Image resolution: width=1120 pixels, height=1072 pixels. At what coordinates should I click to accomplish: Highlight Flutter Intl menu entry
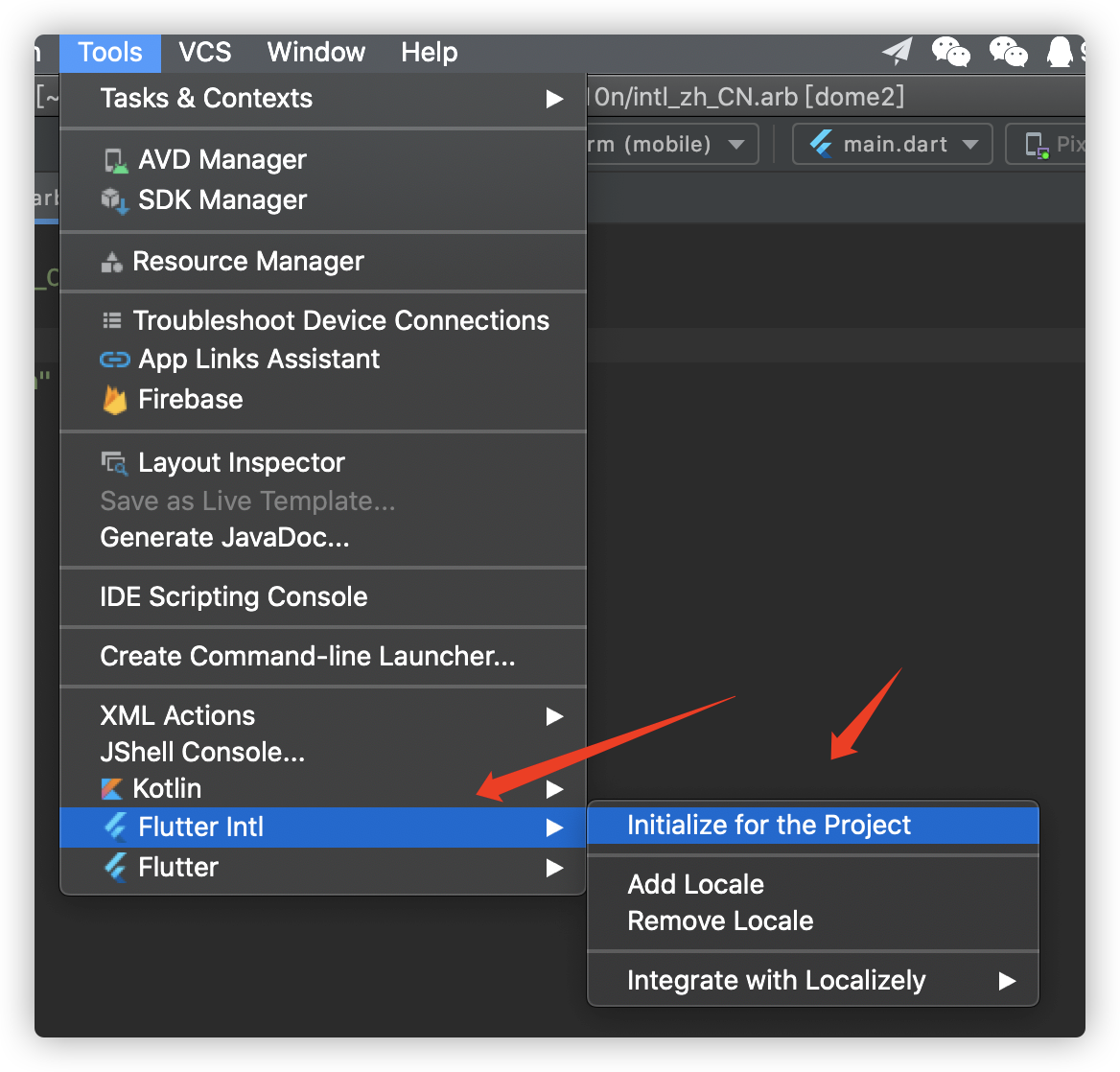(x=323, y=827)
